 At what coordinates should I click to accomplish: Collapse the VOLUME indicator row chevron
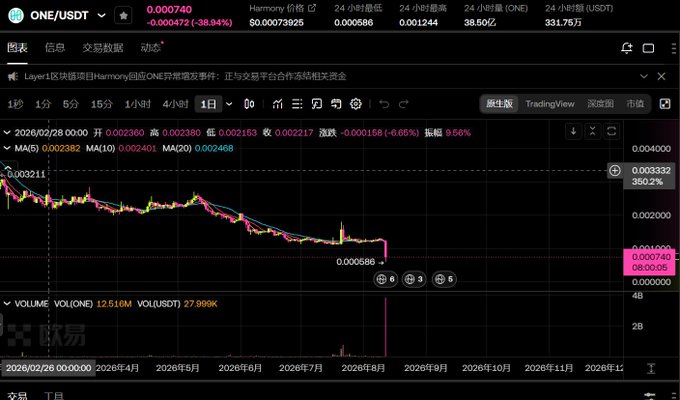click(7, 304)
